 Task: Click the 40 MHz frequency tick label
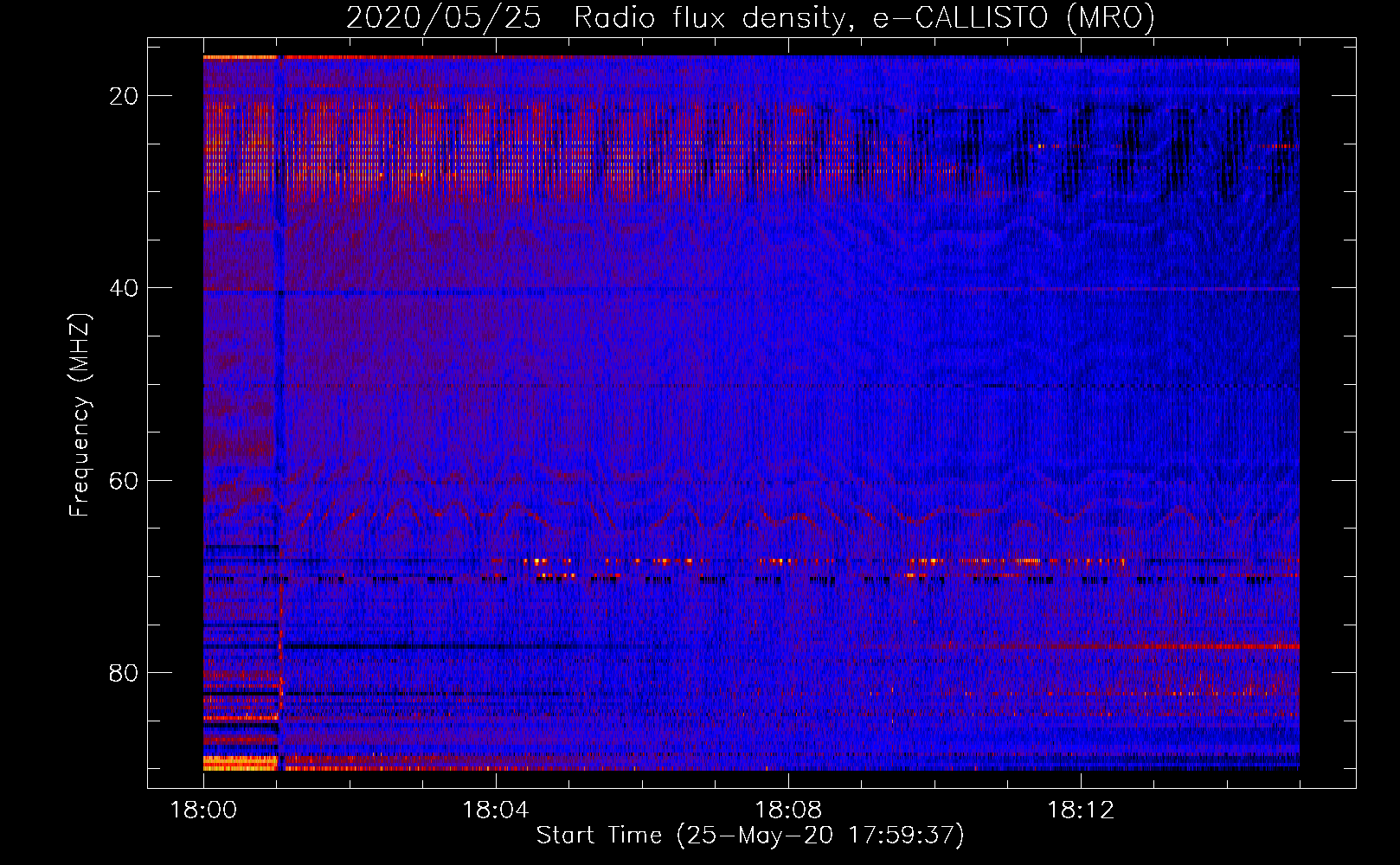(x=125, y=288)
